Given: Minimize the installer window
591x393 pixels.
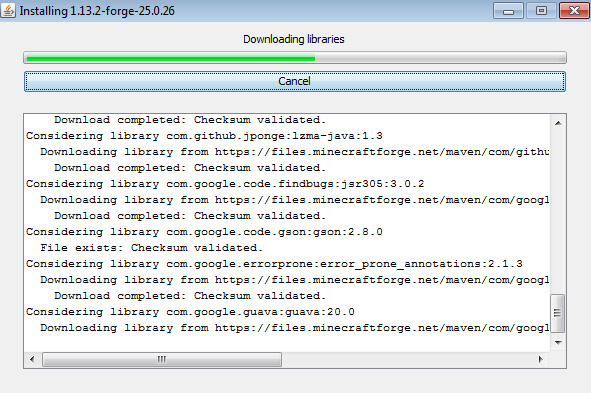Looking at the screenshot, I should point(508,11).
